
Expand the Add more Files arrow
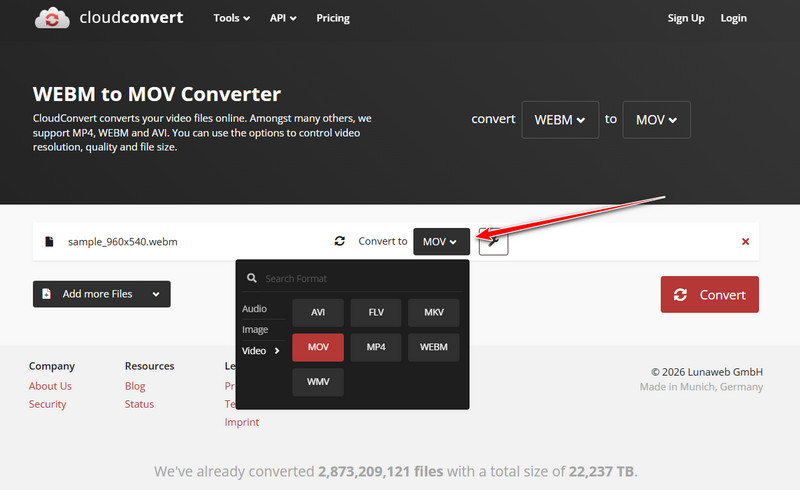point(156,294)
